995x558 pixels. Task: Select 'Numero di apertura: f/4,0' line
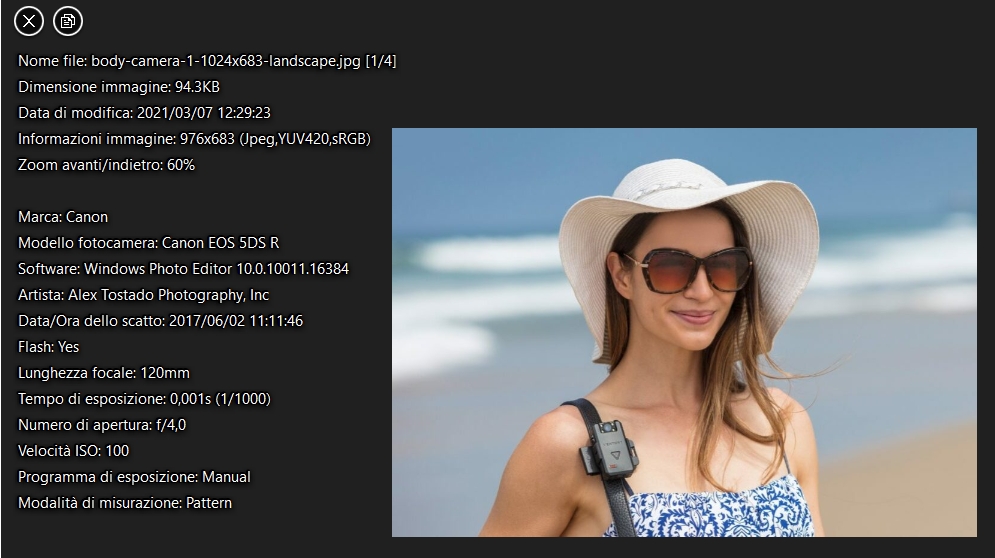[x=102, y=425]
